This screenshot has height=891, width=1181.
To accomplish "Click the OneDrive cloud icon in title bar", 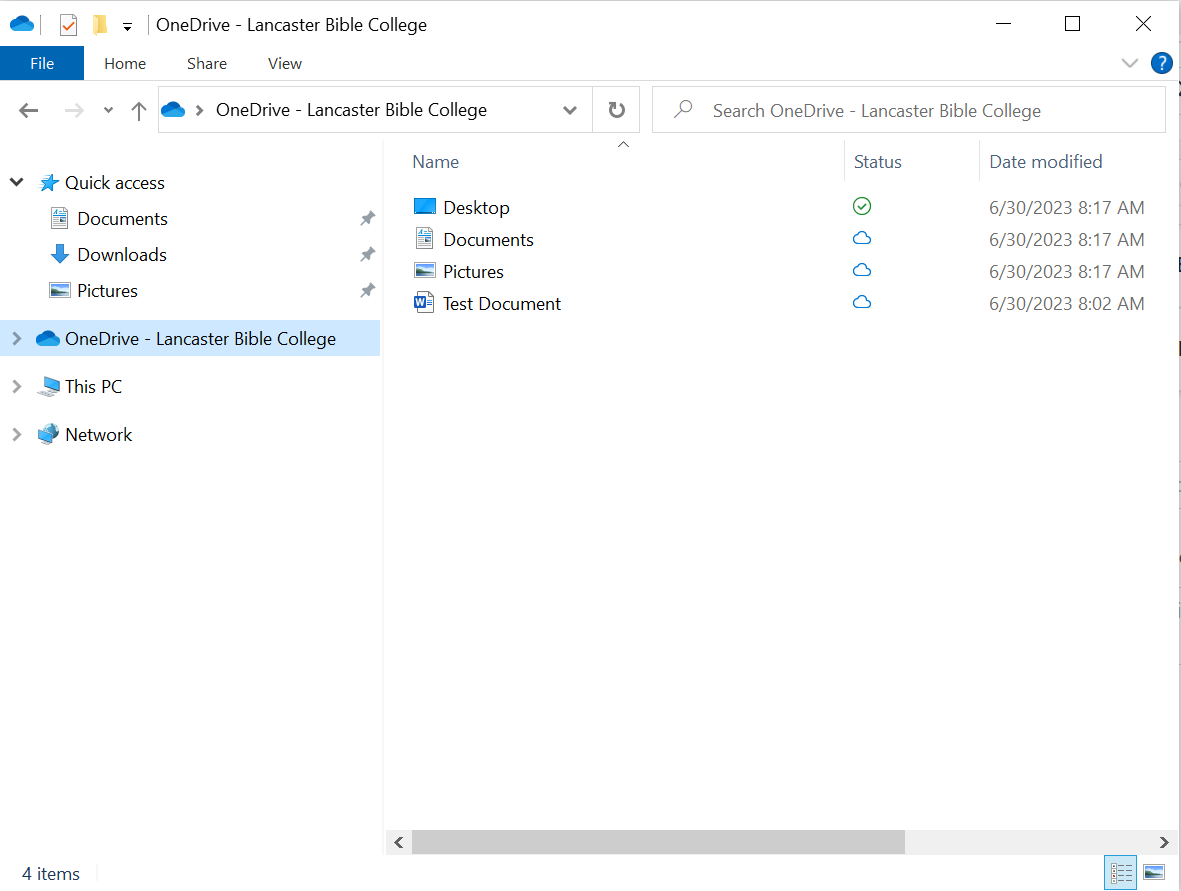I will pyautogui.click(x=22, y=24).
